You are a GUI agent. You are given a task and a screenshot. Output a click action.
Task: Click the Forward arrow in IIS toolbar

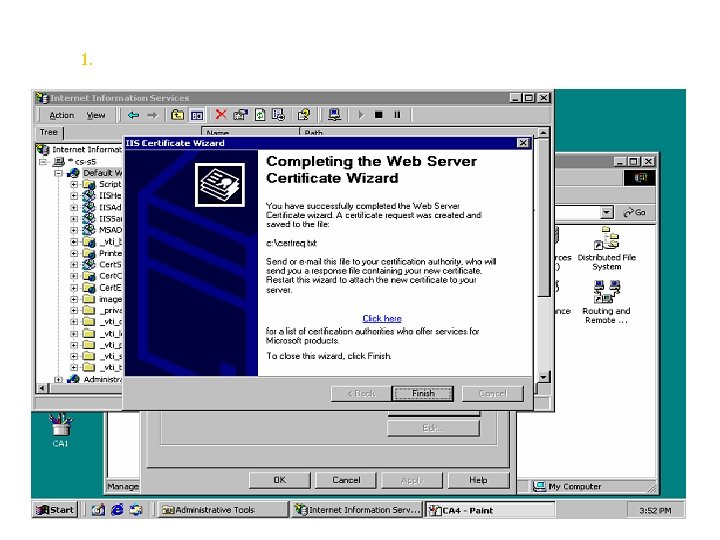tap(152, 115)
